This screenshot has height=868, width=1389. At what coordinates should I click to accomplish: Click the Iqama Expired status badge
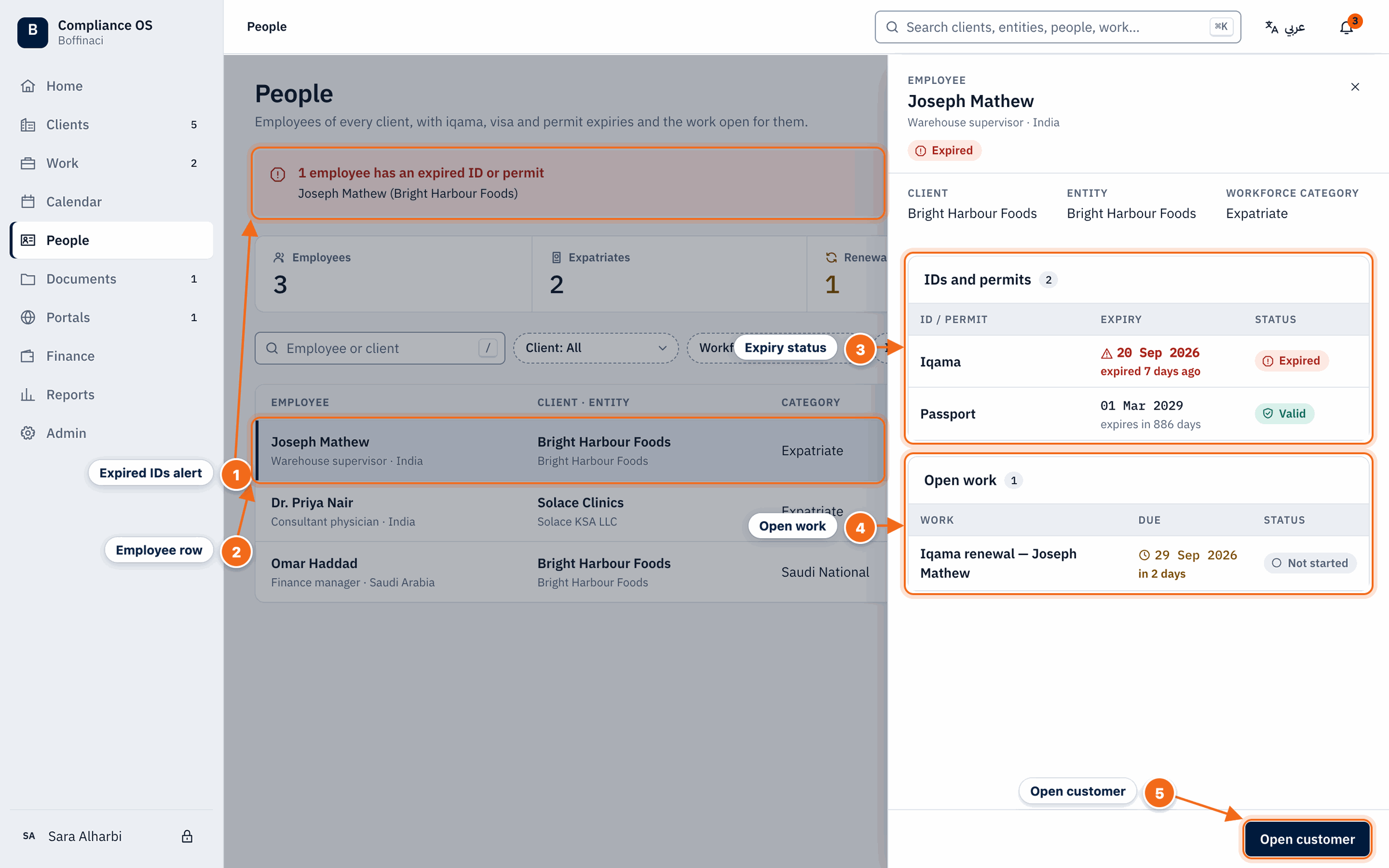tap(1292, 361)
